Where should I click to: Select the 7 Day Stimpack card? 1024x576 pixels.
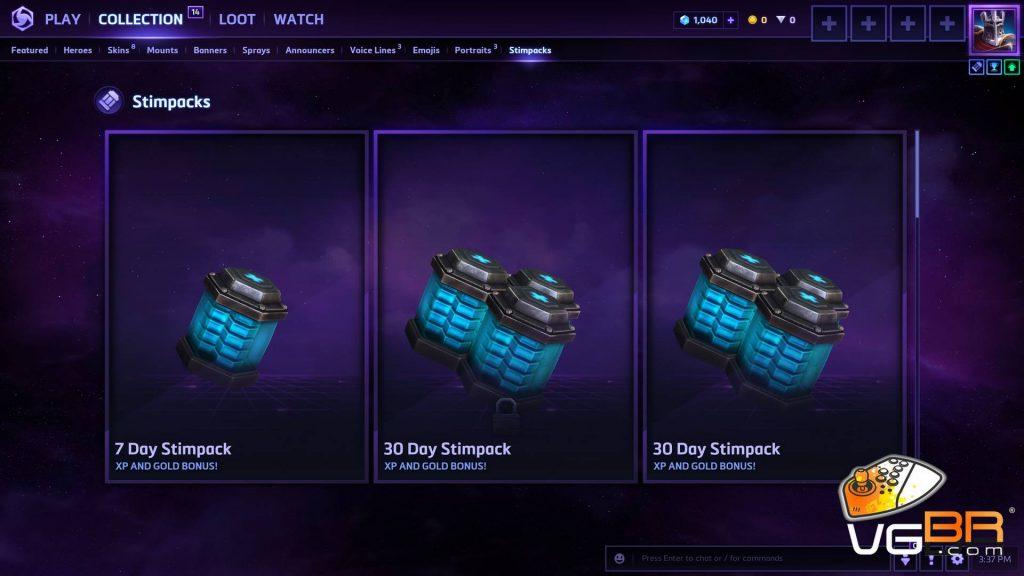[237, 307]
